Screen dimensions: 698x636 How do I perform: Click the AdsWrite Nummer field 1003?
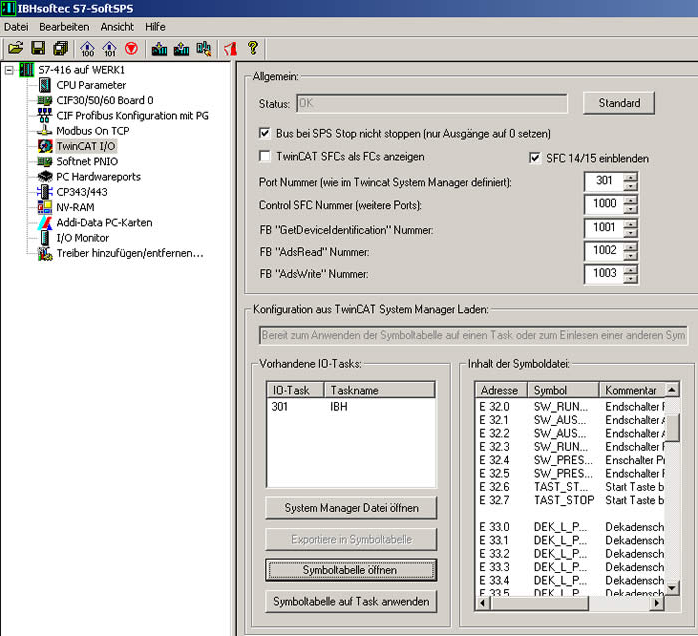pyautogui.click(x=604, y=274)
